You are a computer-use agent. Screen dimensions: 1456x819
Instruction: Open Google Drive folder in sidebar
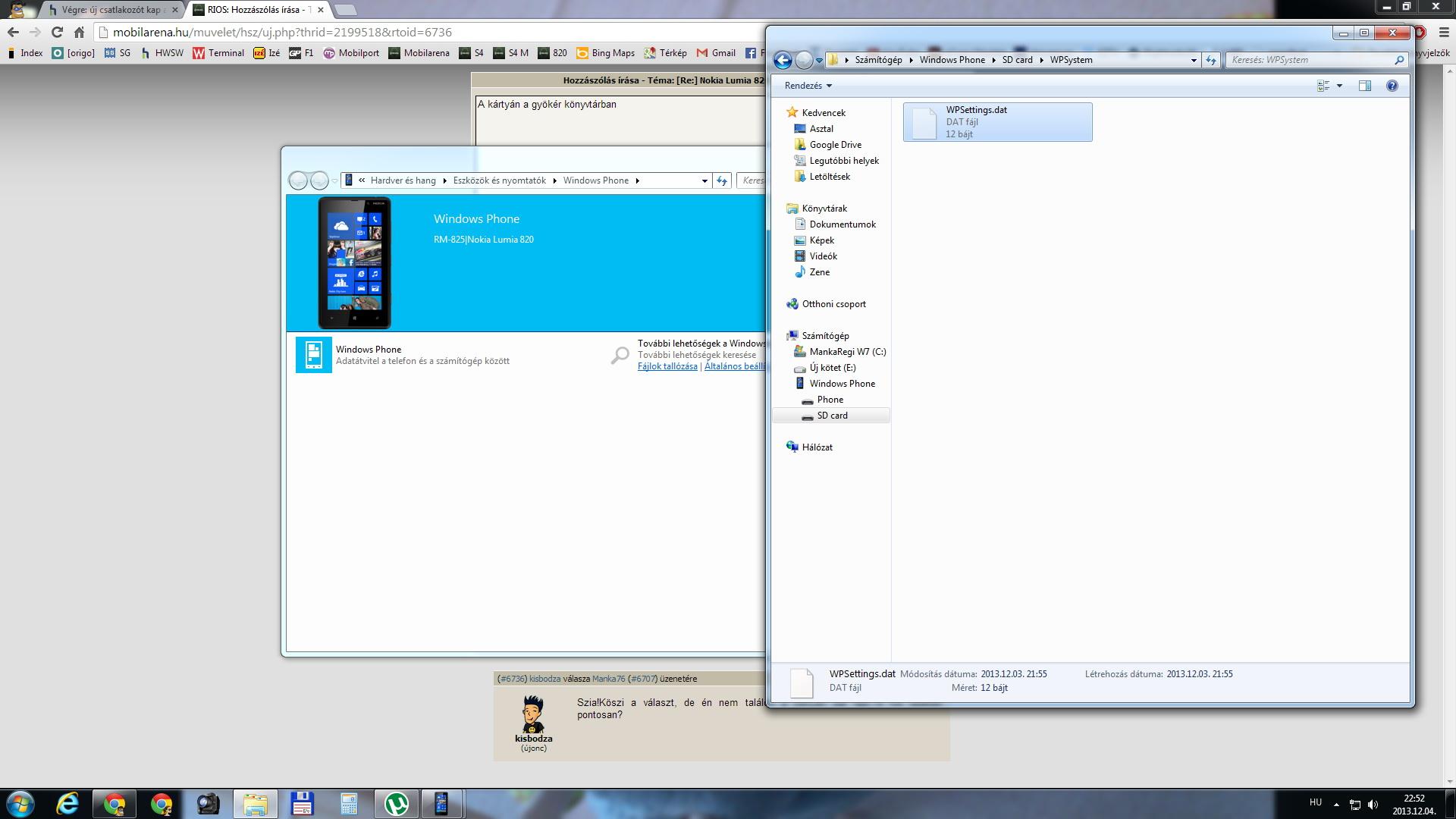[835, 145]
